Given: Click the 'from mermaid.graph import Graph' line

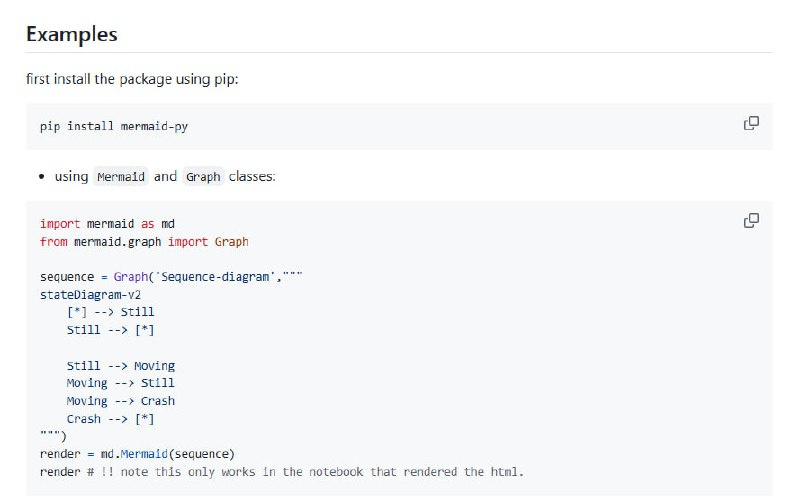Looking at the screenshot, I should [144, 242].
